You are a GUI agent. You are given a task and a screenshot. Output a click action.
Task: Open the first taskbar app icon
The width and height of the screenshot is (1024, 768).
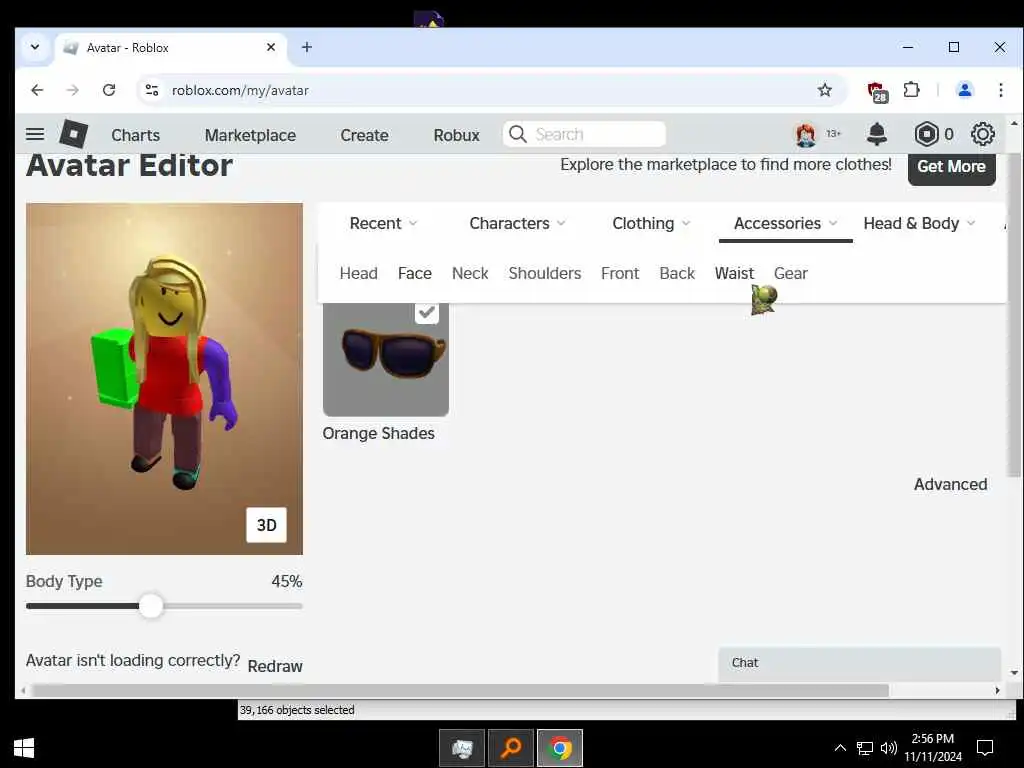462,748
